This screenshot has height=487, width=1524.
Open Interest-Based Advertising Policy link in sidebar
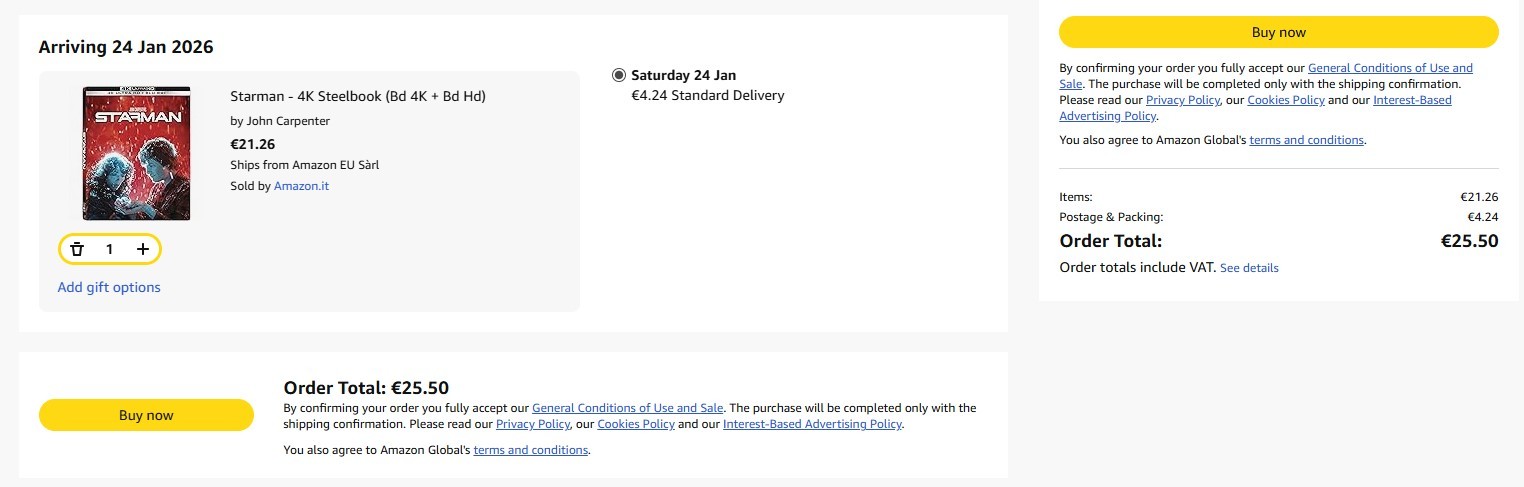(1412, 100)
